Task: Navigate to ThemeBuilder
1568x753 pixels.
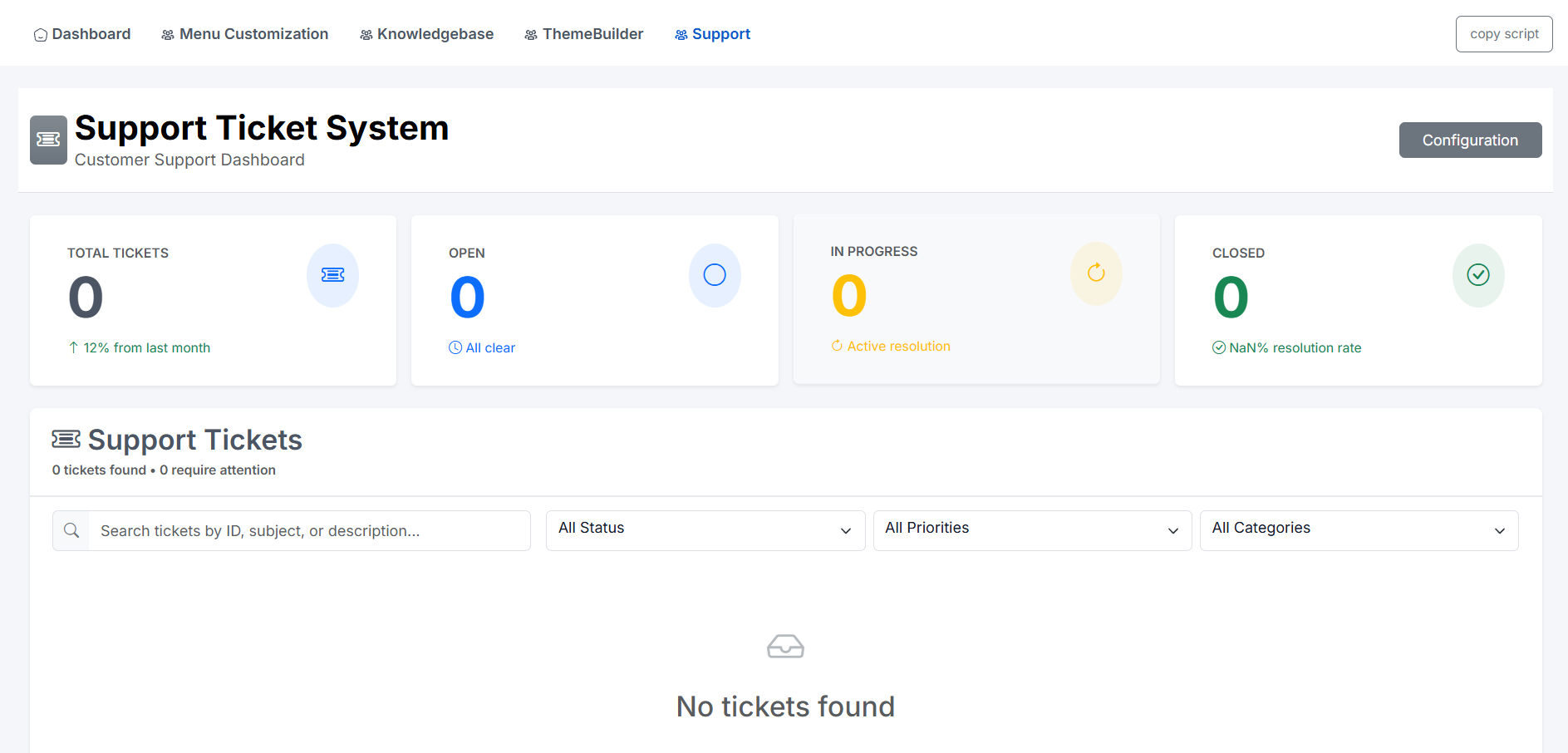Action: click(x=584, y=34)
